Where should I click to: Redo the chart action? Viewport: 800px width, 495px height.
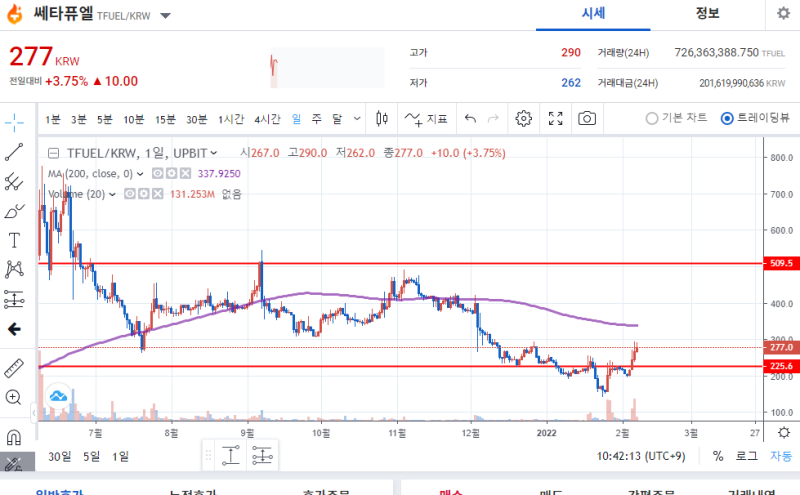click(493, 119)
